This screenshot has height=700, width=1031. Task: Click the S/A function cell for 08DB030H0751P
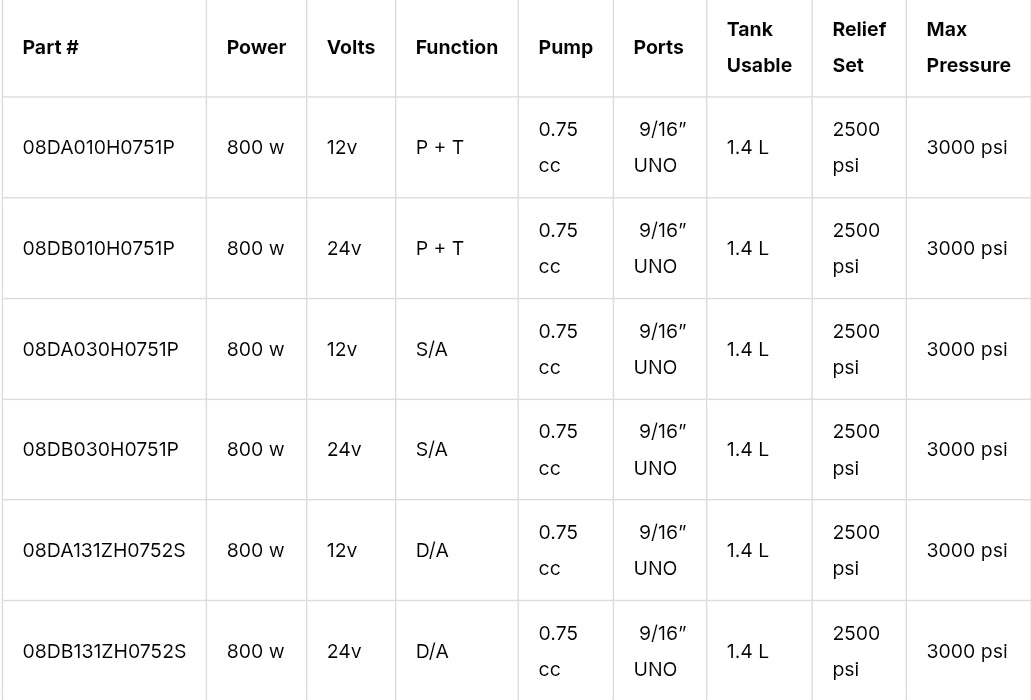point(432,449)
